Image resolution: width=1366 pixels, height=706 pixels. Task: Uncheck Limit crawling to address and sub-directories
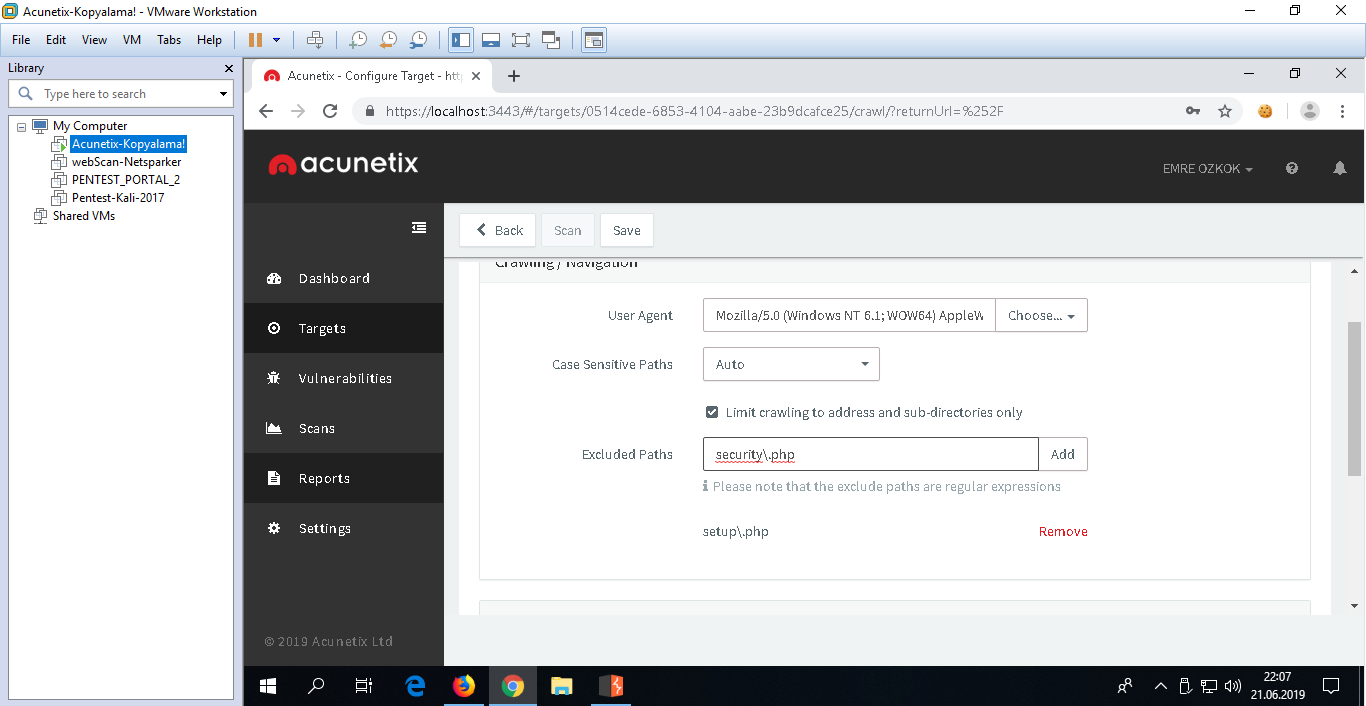712,412
